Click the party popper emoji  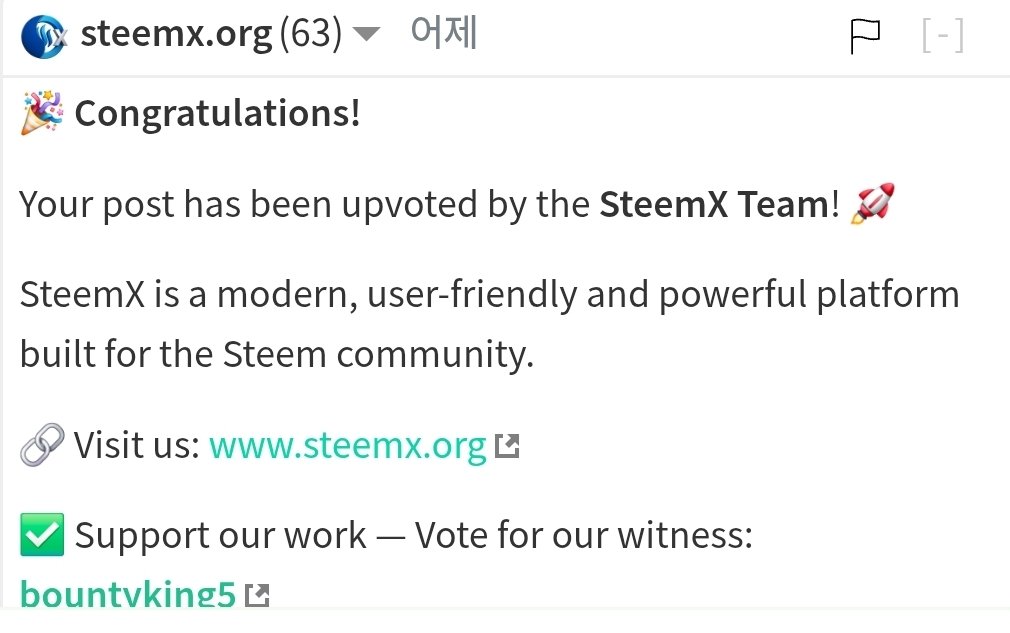click(x=42, y=113)
